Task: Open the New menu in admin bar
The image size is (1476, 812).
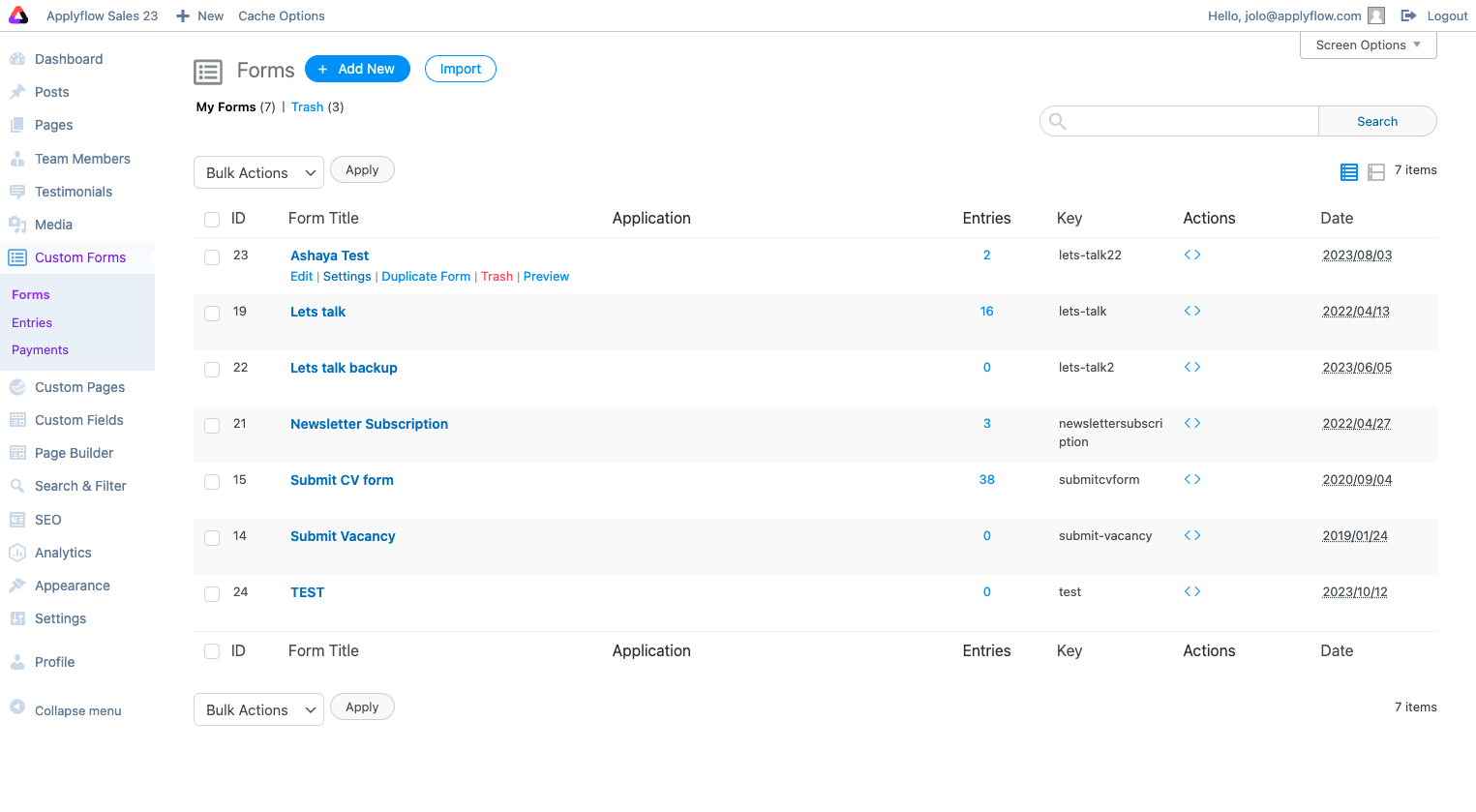Action: [x=199, y=15]
